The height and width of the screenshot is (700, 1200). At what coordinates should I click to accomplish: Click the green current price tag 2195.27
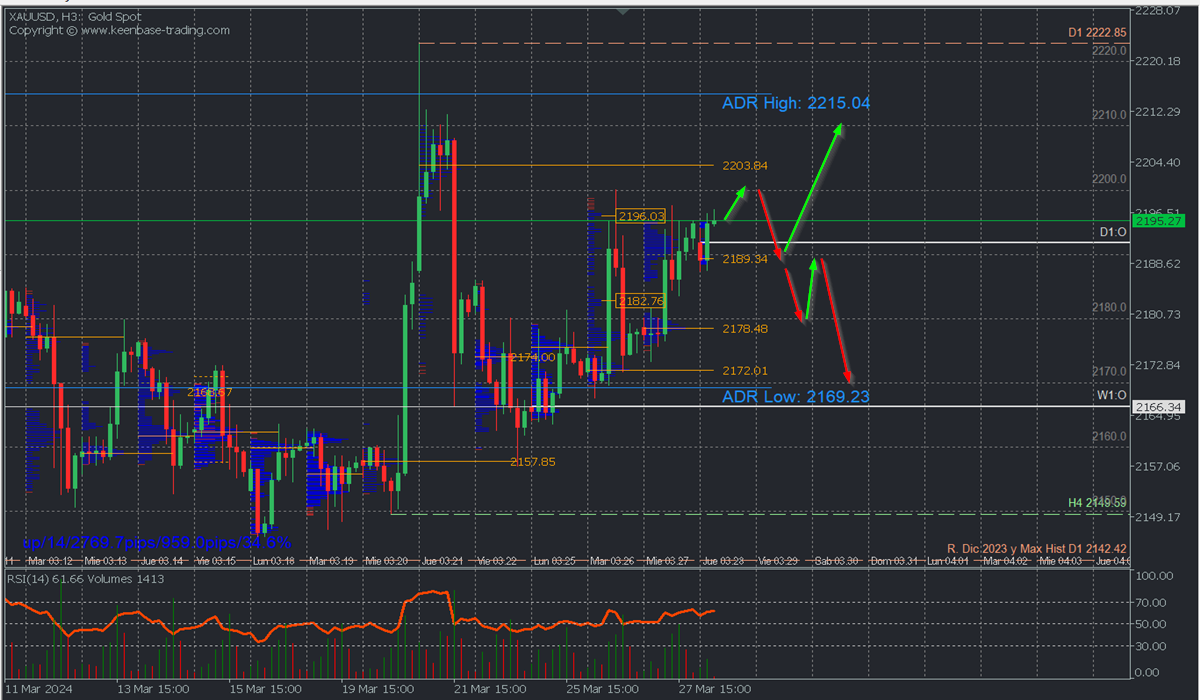(x=1158, y=220)
